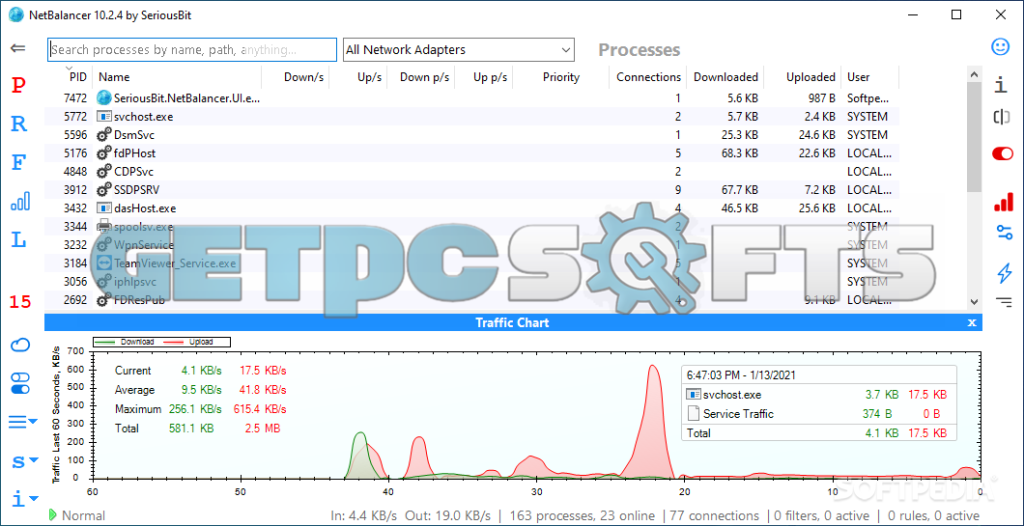Image resolution: width=1024 pixels, height=526 pixels.
Task: Open the L sidebar section
Action: coord(20,240)
